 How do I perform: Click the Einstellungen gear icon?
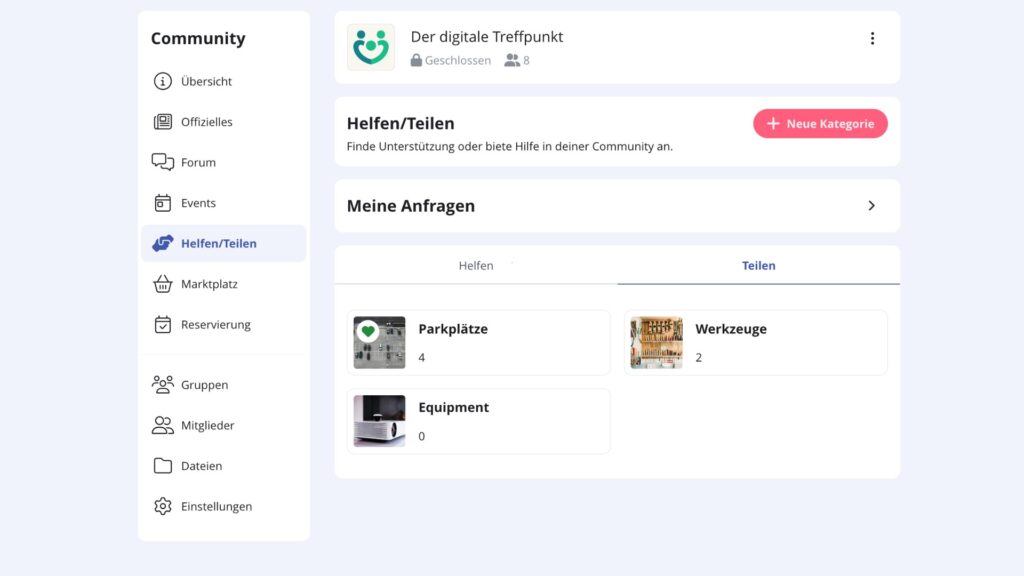(163, 506)
